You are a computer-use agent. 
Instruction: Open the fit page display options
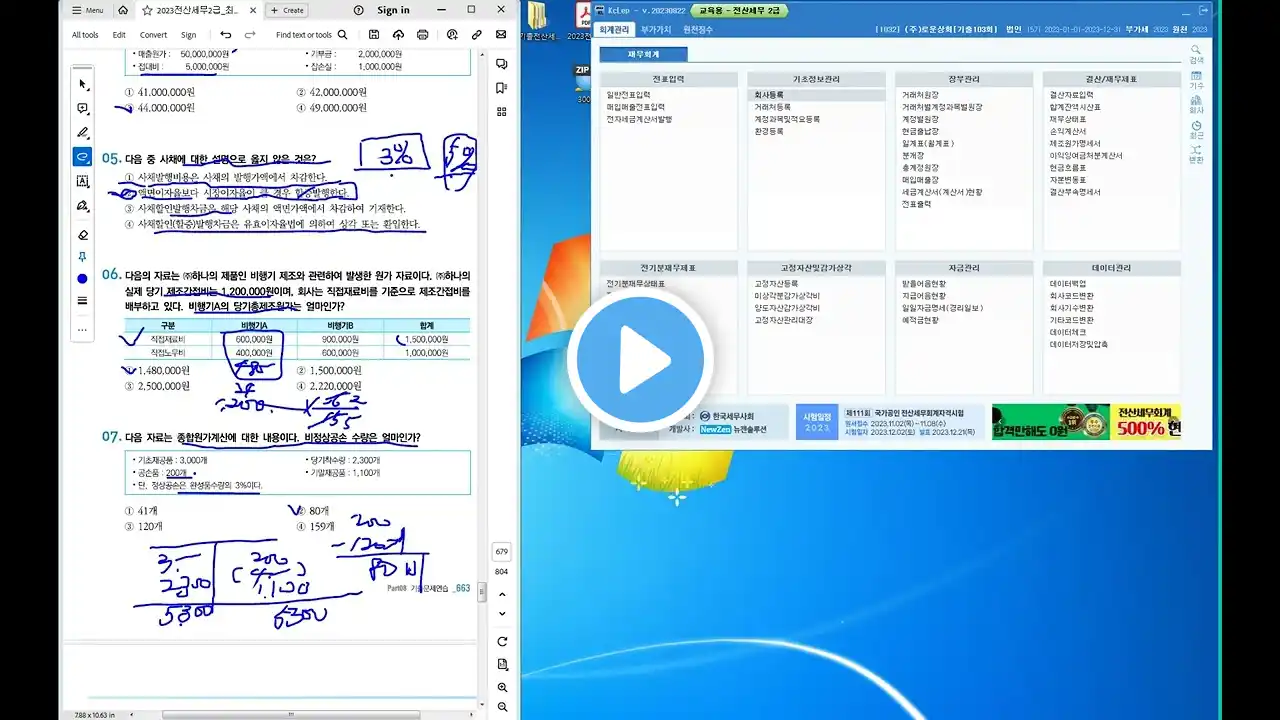coord(502,664)
